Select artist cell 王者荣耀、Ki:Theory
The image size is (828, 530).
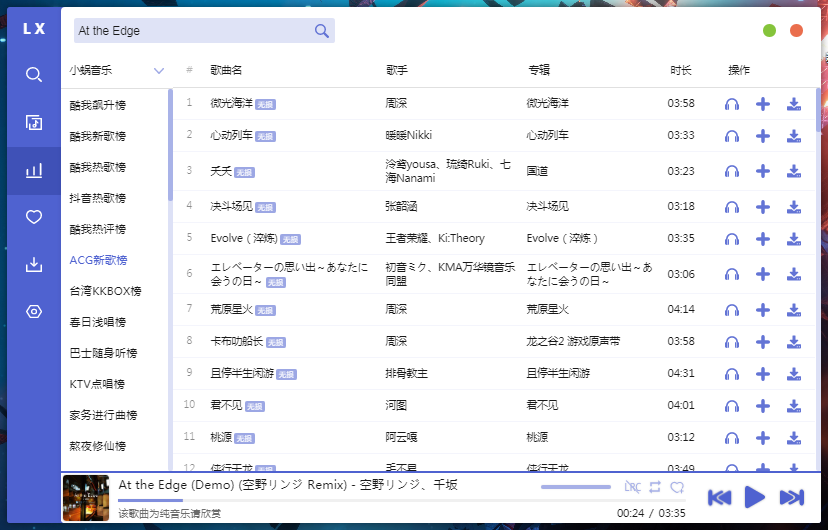coord(435,238)
